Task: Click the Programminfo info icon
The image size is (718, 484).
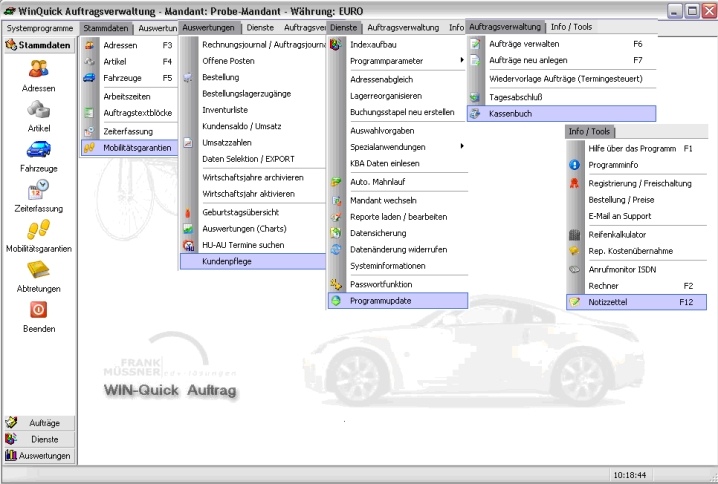Action: [x=574, y=165]
